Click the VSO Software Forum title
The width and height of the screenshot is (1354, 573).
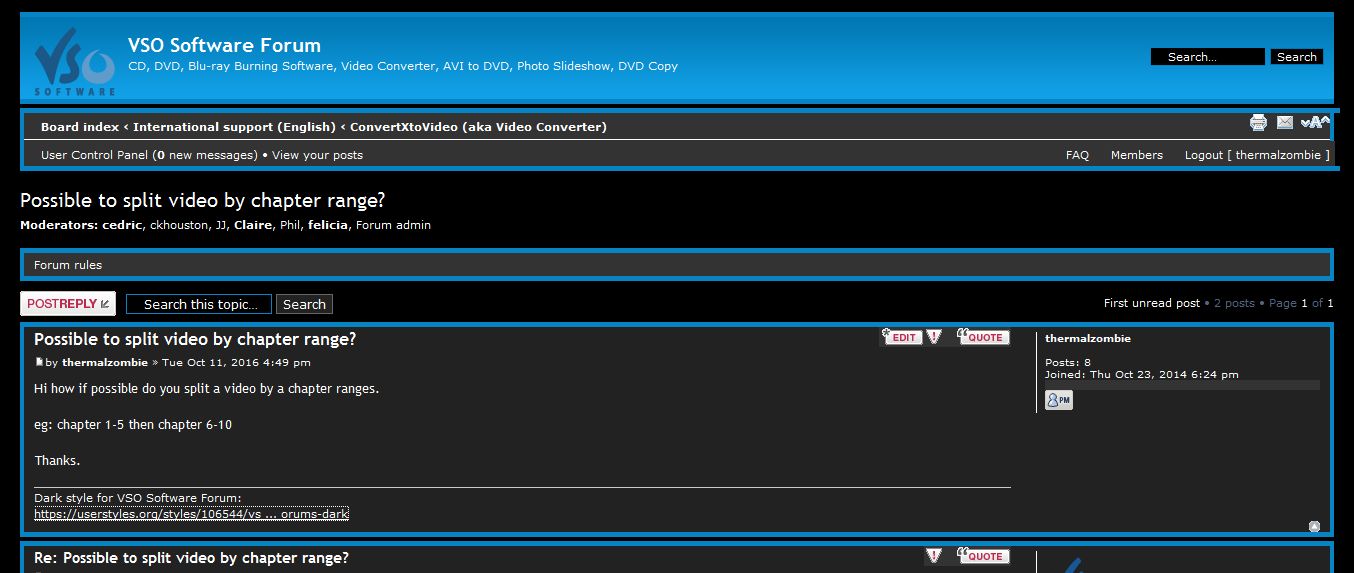(224, 45)
